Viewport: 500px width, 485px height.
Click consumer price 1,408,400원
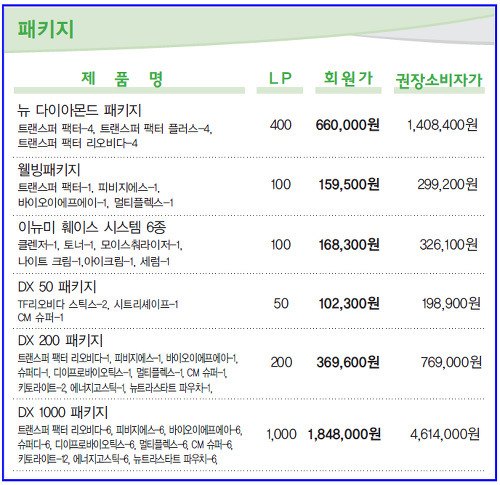click(x=442, y=125)
